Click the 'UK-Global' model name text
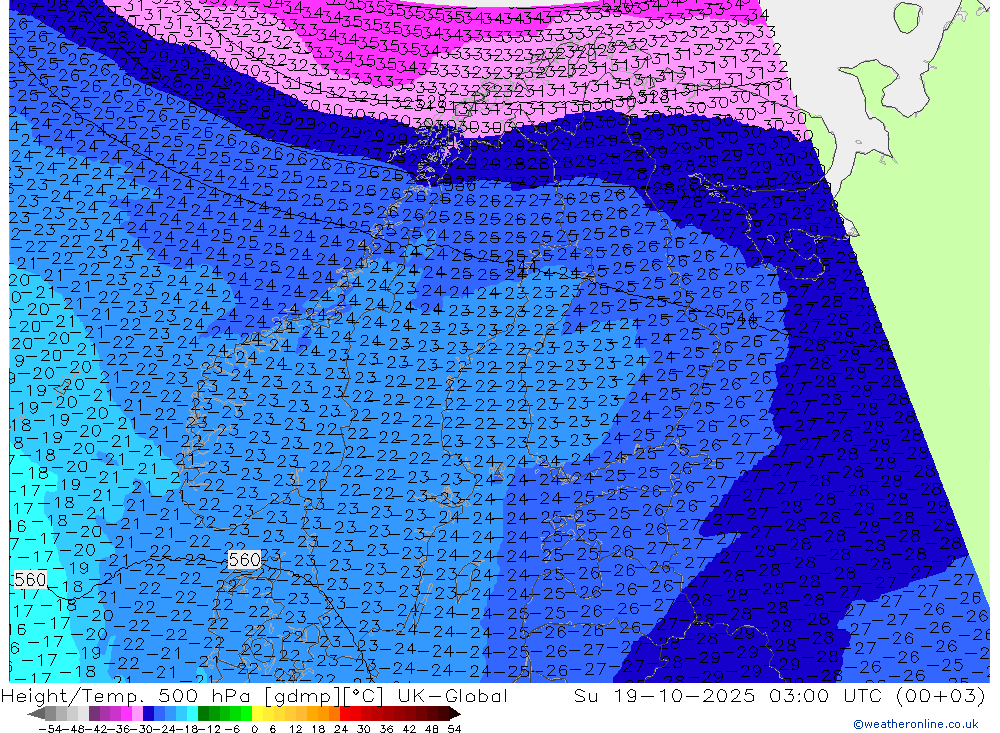This screenshot has width=1000, height=733. pyautogui.click(x=452, y=695)
